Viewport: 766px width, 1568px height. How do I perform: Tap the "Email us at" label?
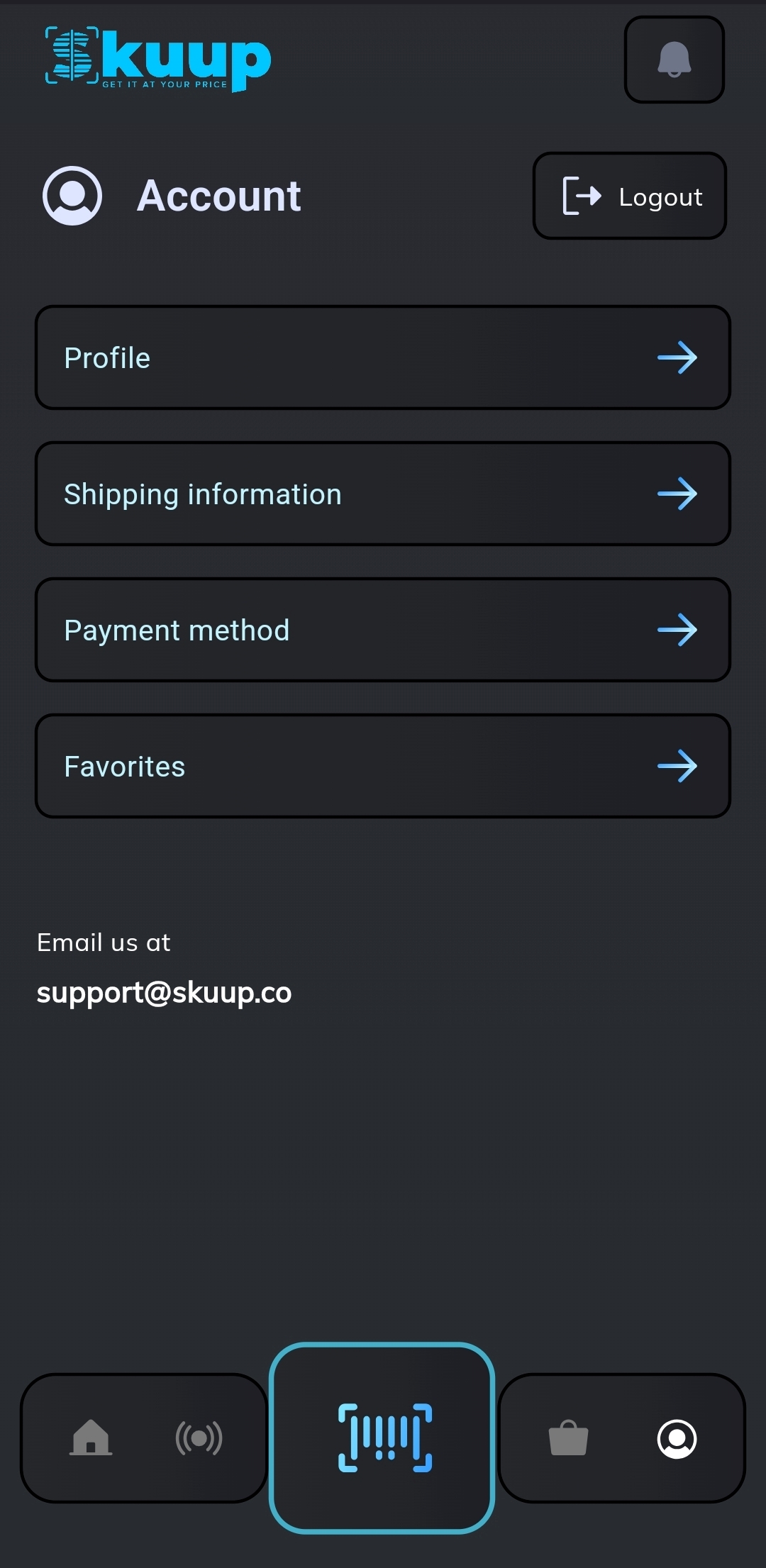pyautogui.click(x=104, y=943)
